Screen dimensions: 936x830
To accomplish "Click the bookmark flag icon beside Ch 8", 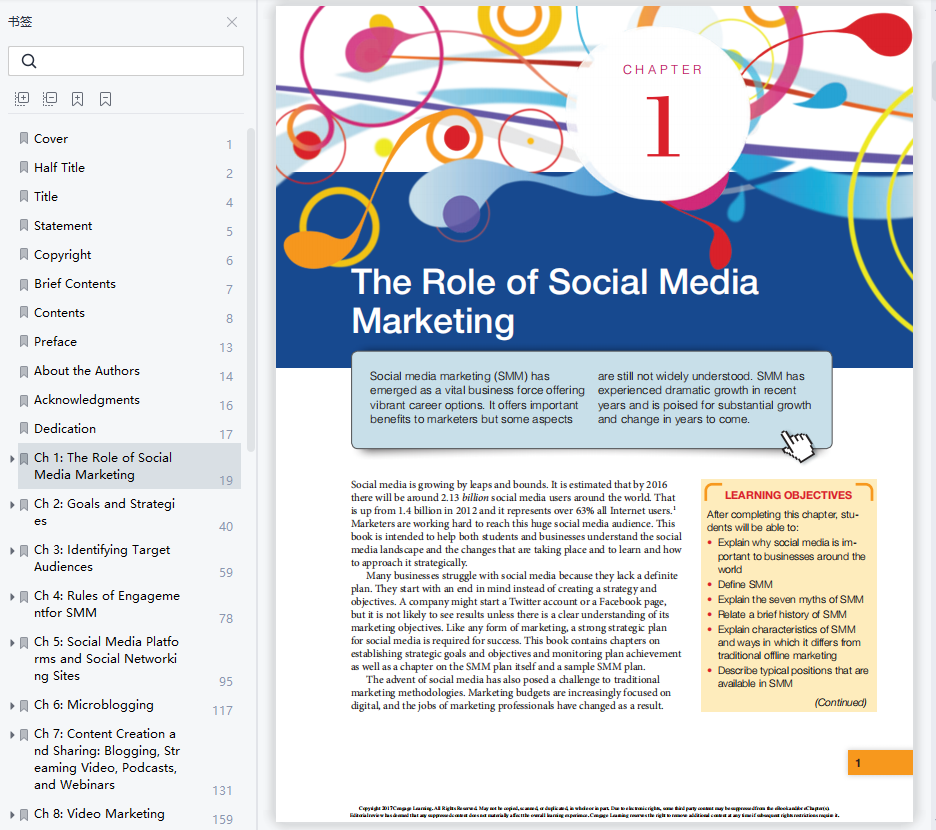I will [24, 814].
